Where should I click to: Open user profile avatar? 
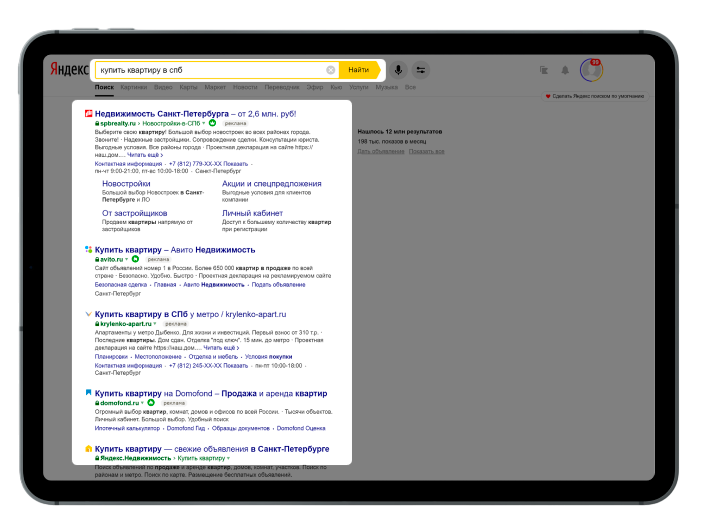(591, 70)
